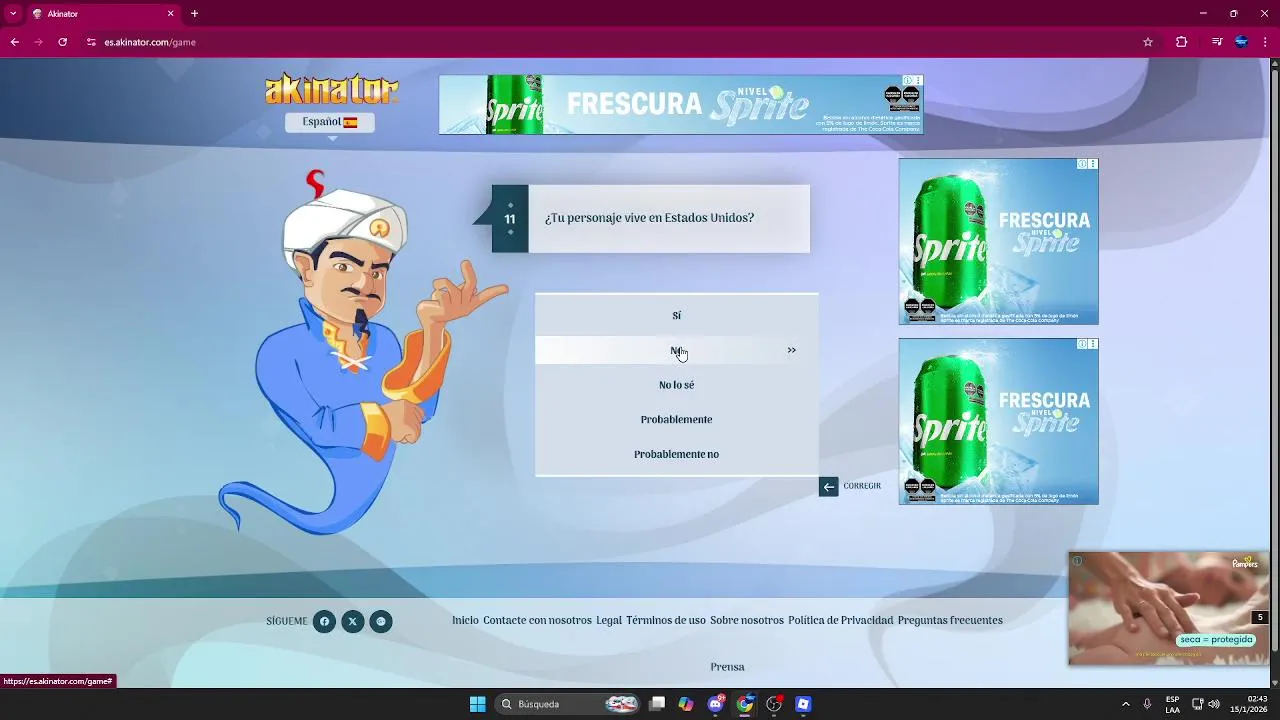The image size is (1280, 720).
Task: Open Discord from the taskbar
Action: click(715, 704)
